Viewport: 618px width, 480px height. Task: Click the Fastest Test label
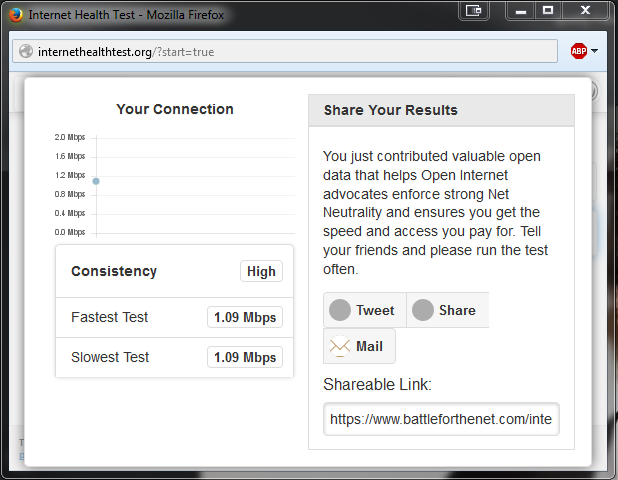point(110,317)
